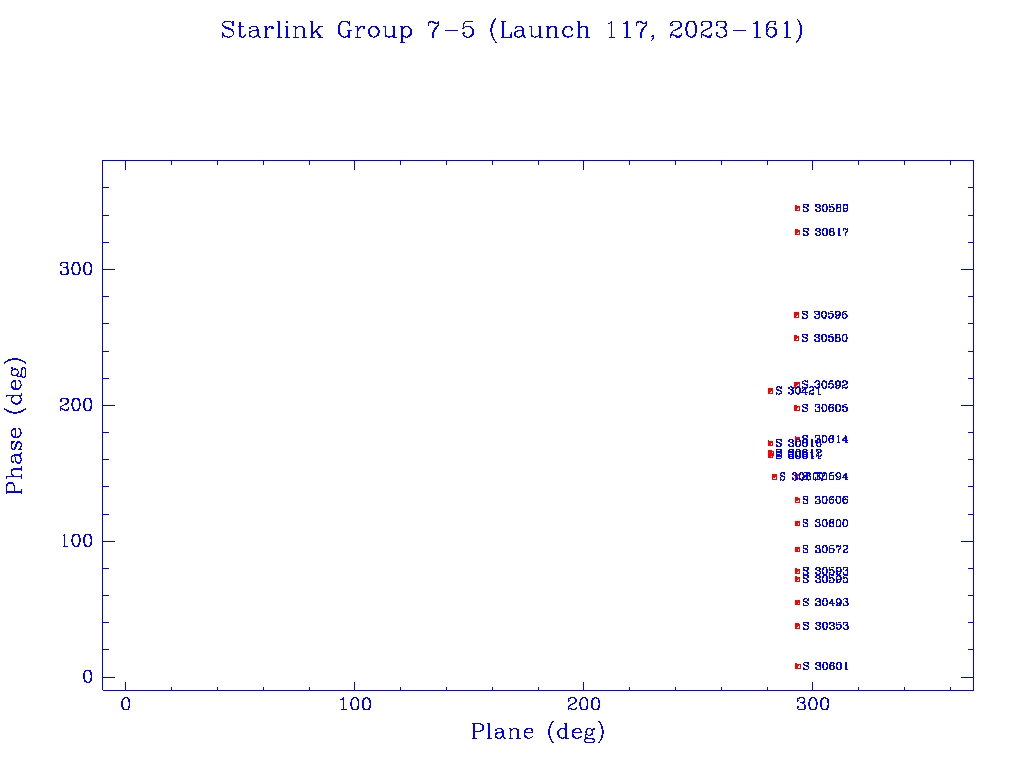Click the Phase (deg) axis title
1024x768 pixels.
[x=15, y=426]
